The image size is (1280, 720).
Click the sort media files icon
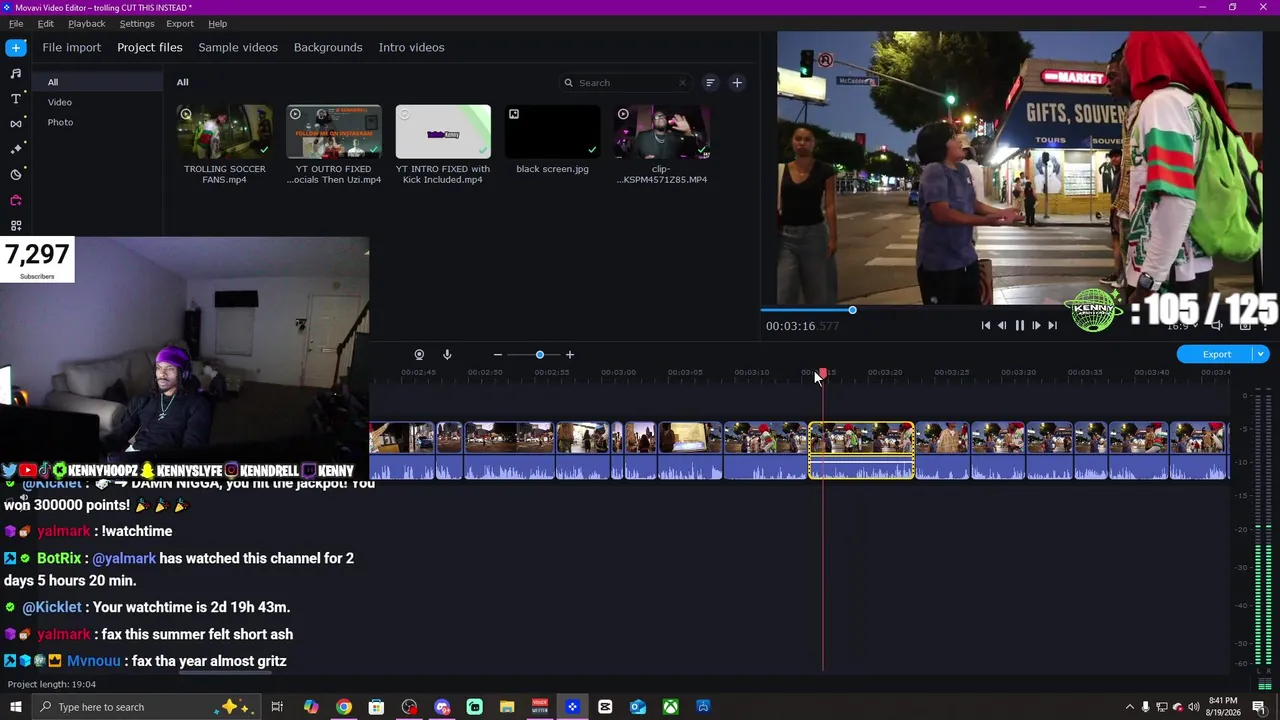(x=710, y=83)
